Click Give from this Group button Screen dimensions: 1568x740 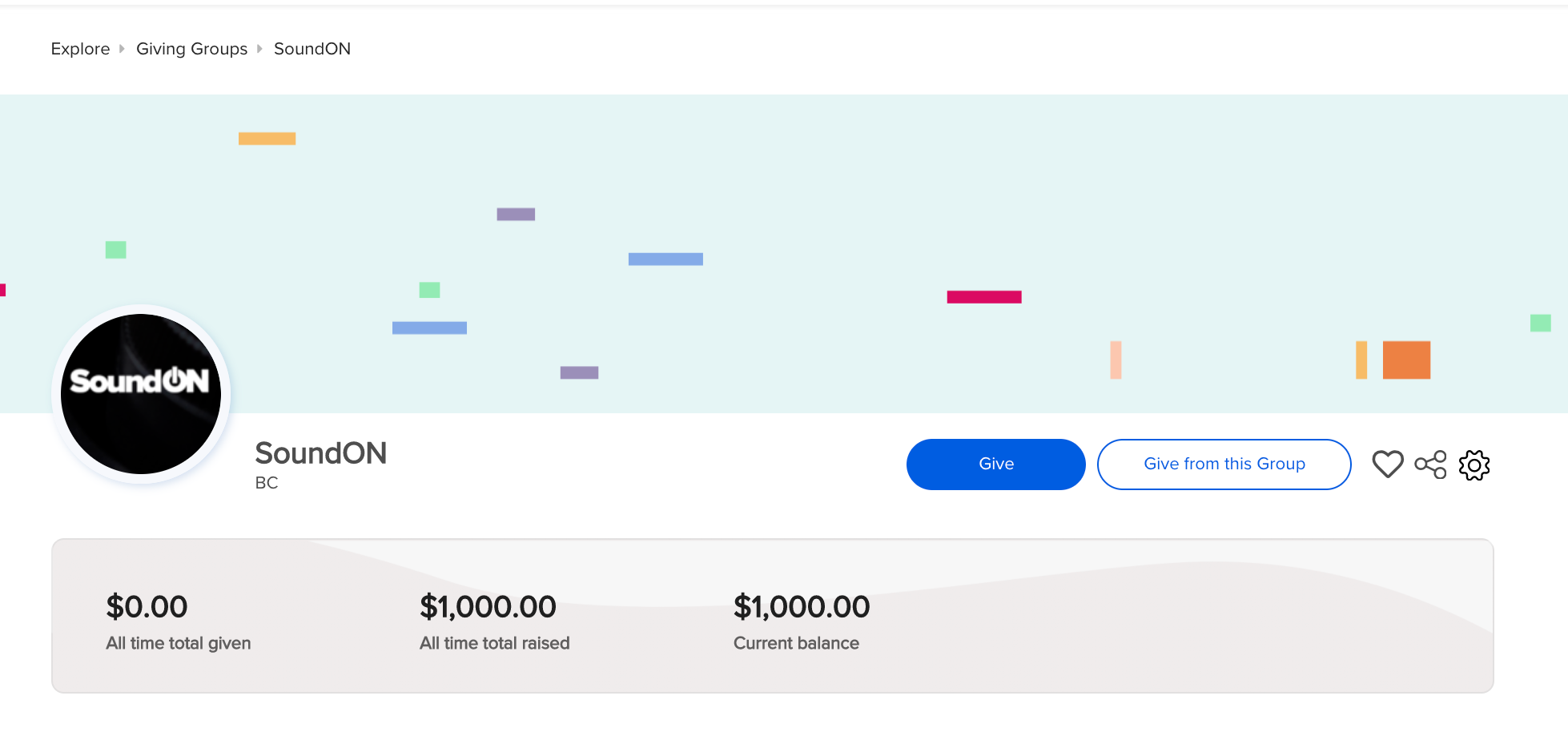pyautogui.click(x=1224, y=465)
